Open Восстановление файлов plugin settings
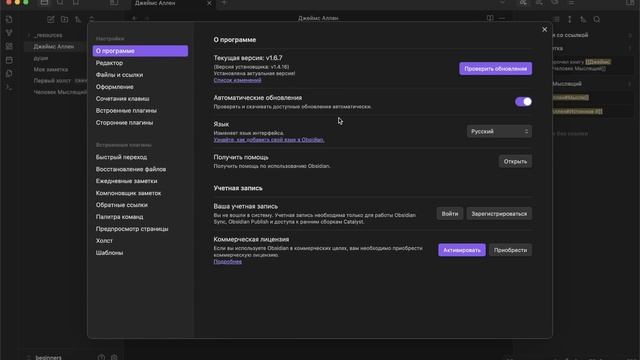Image resolution: width=640 pixels, height=360 pixels. click(140, 169)
